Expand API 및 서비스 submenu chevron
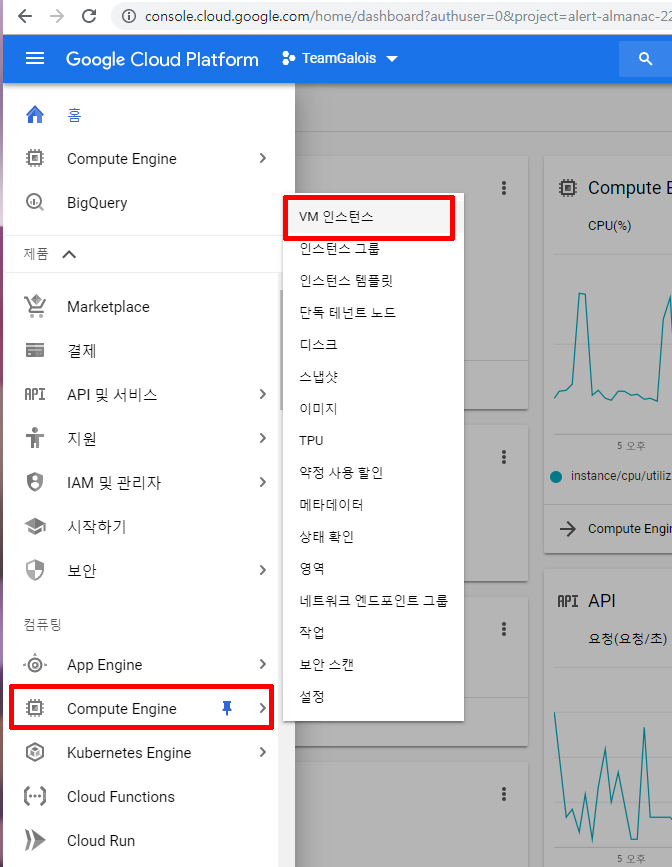Image resolution: width=672 pixels, height=867 pixels. point(263,394)
